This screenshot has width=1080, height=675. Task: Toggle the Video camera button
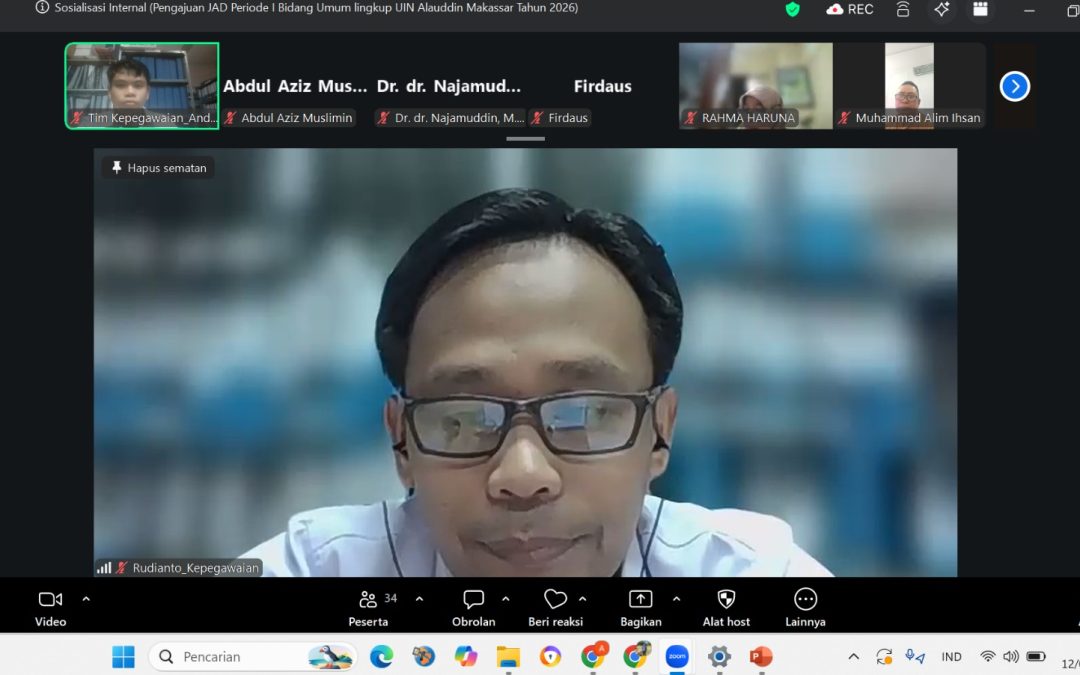(50, 609)
